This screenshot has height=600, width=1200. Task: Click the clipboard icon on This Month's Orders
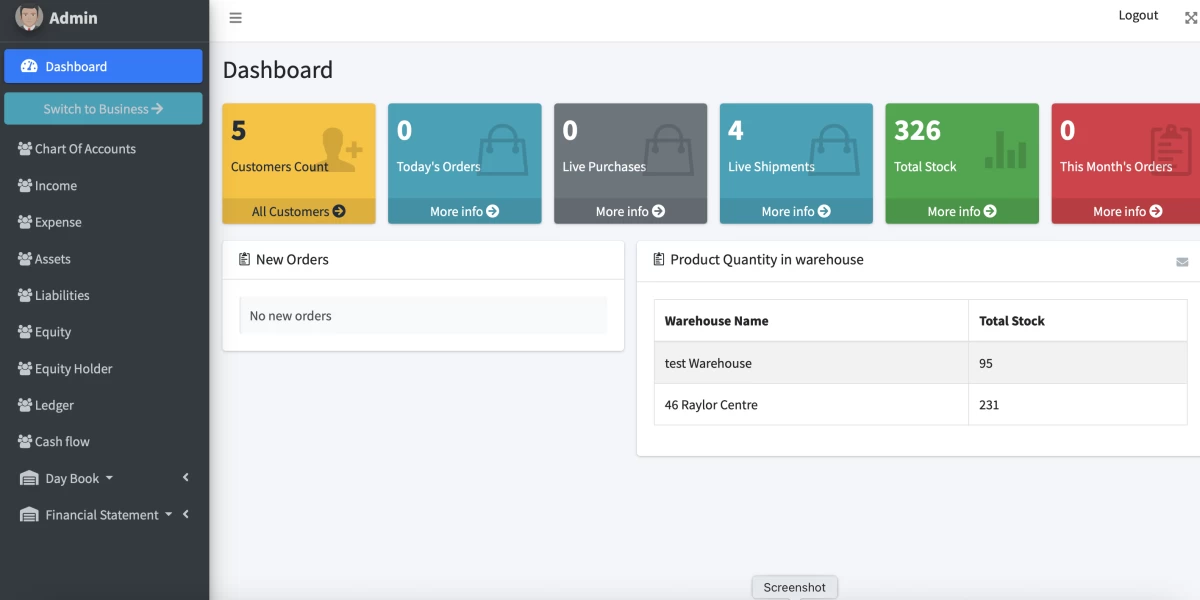pos(1170,148)
